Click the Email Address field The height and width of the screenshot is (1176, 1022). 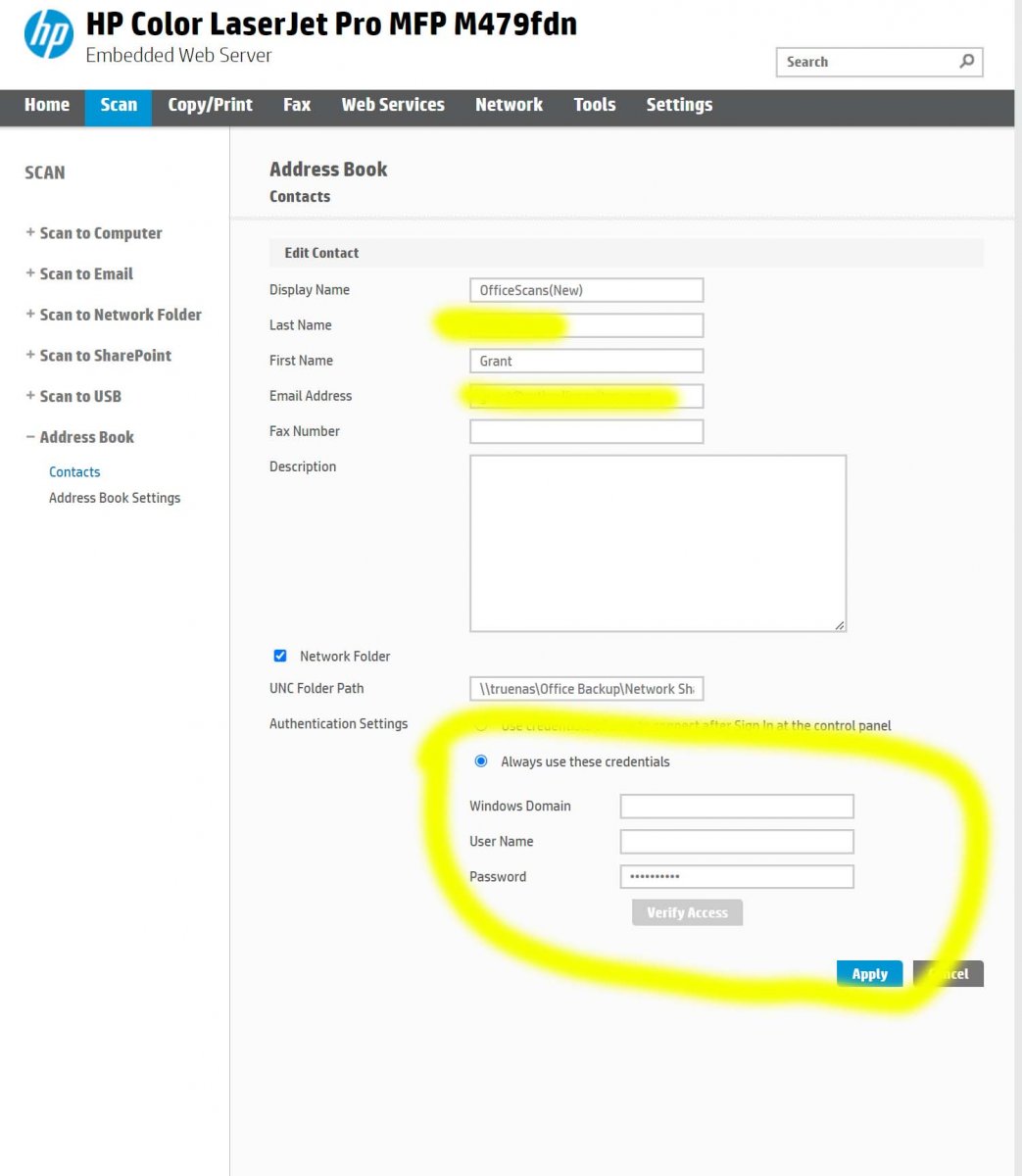tap(587, 396)
